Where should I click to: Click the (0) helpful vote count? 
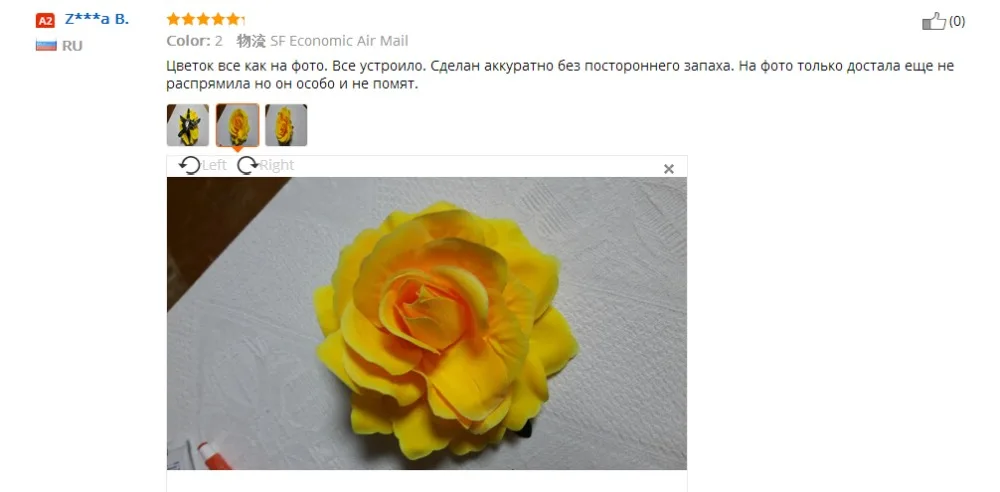coord(957,21)
